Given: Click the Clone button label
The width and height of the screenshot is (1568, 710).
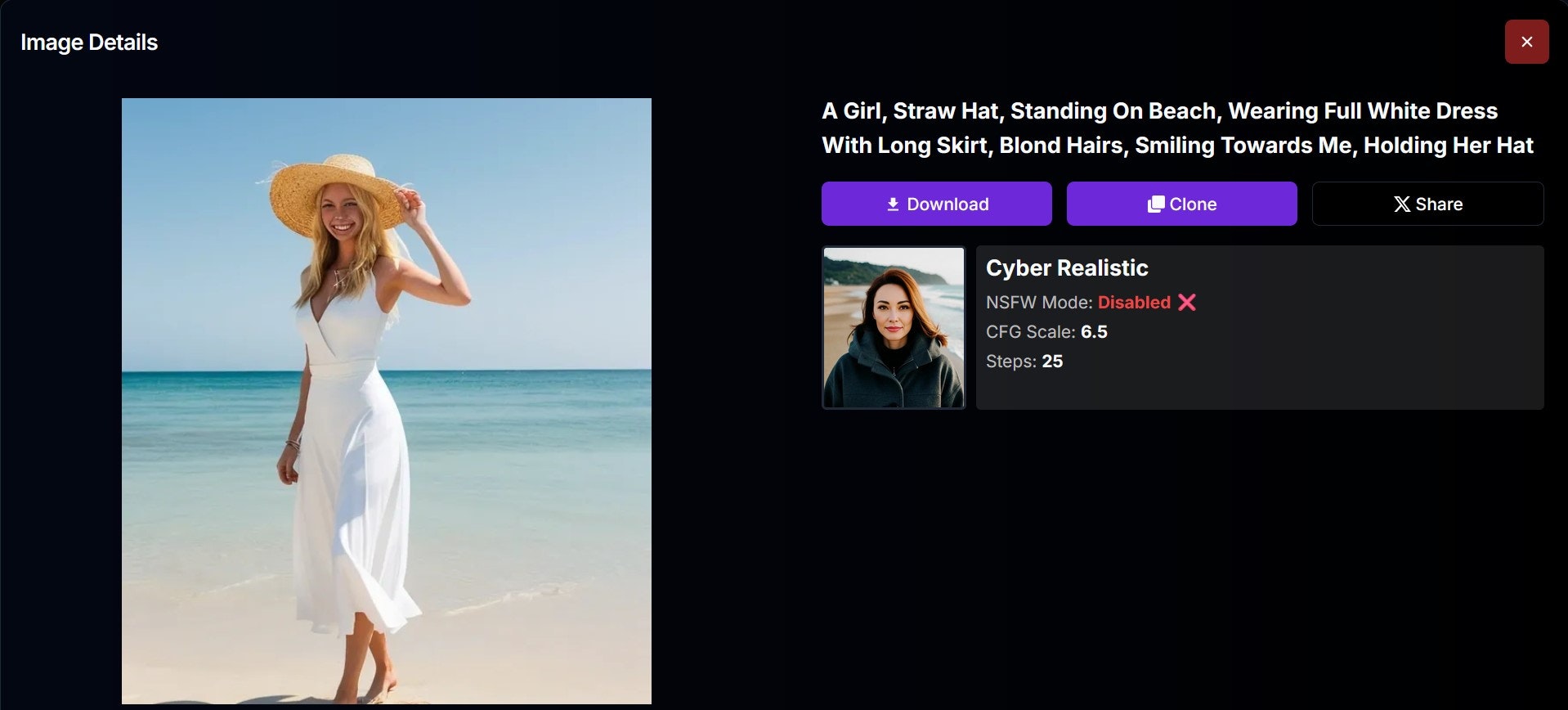Looking at the screenshot, I should (1193, 204).
